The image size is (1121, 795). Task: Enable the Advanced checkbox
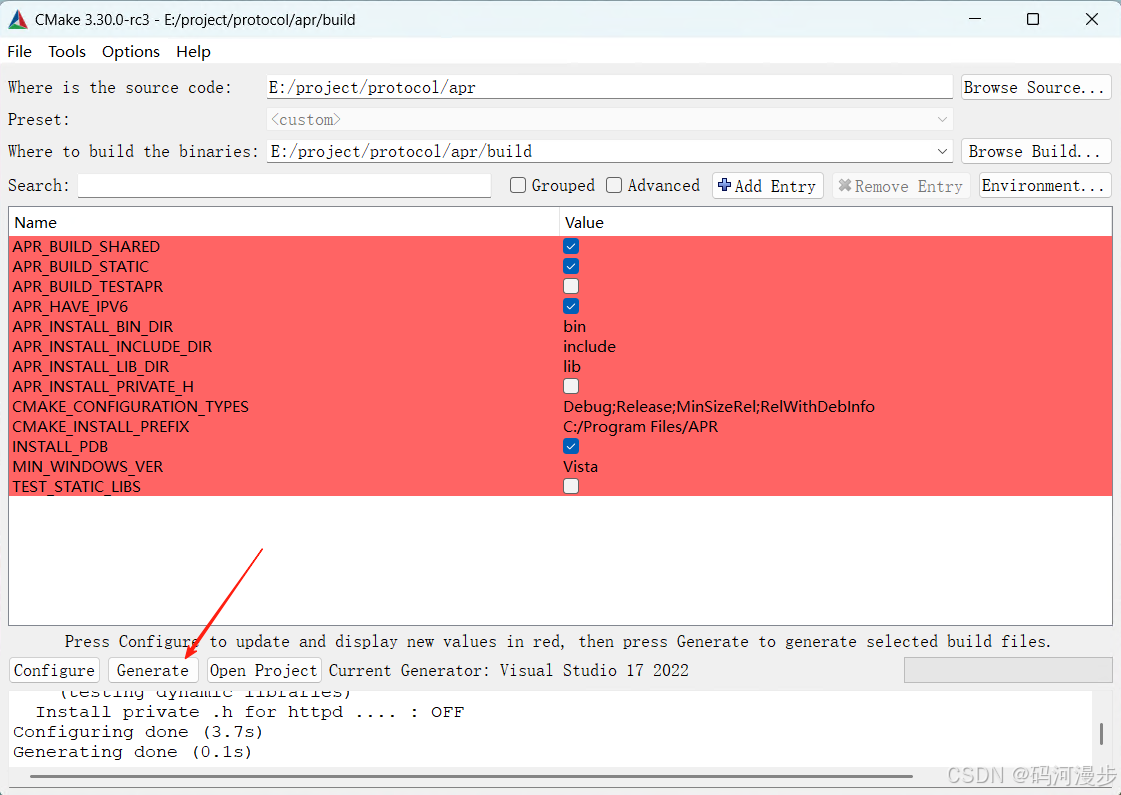point(613,185)
